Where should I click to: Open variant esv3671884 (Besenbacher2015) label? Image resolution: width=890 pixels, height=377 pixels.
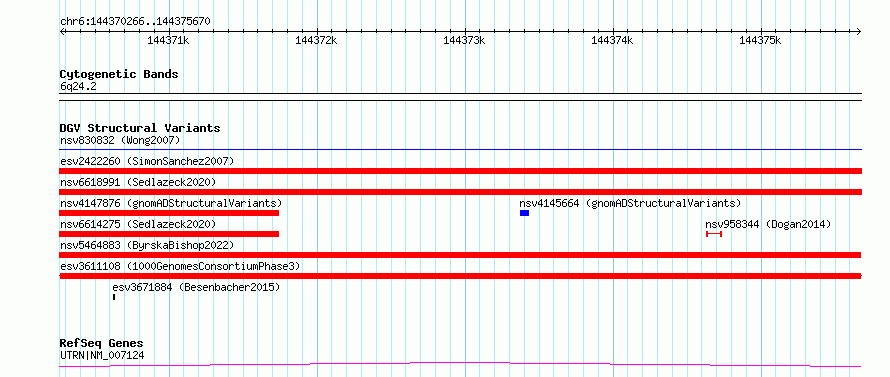(x=196, y=287)
